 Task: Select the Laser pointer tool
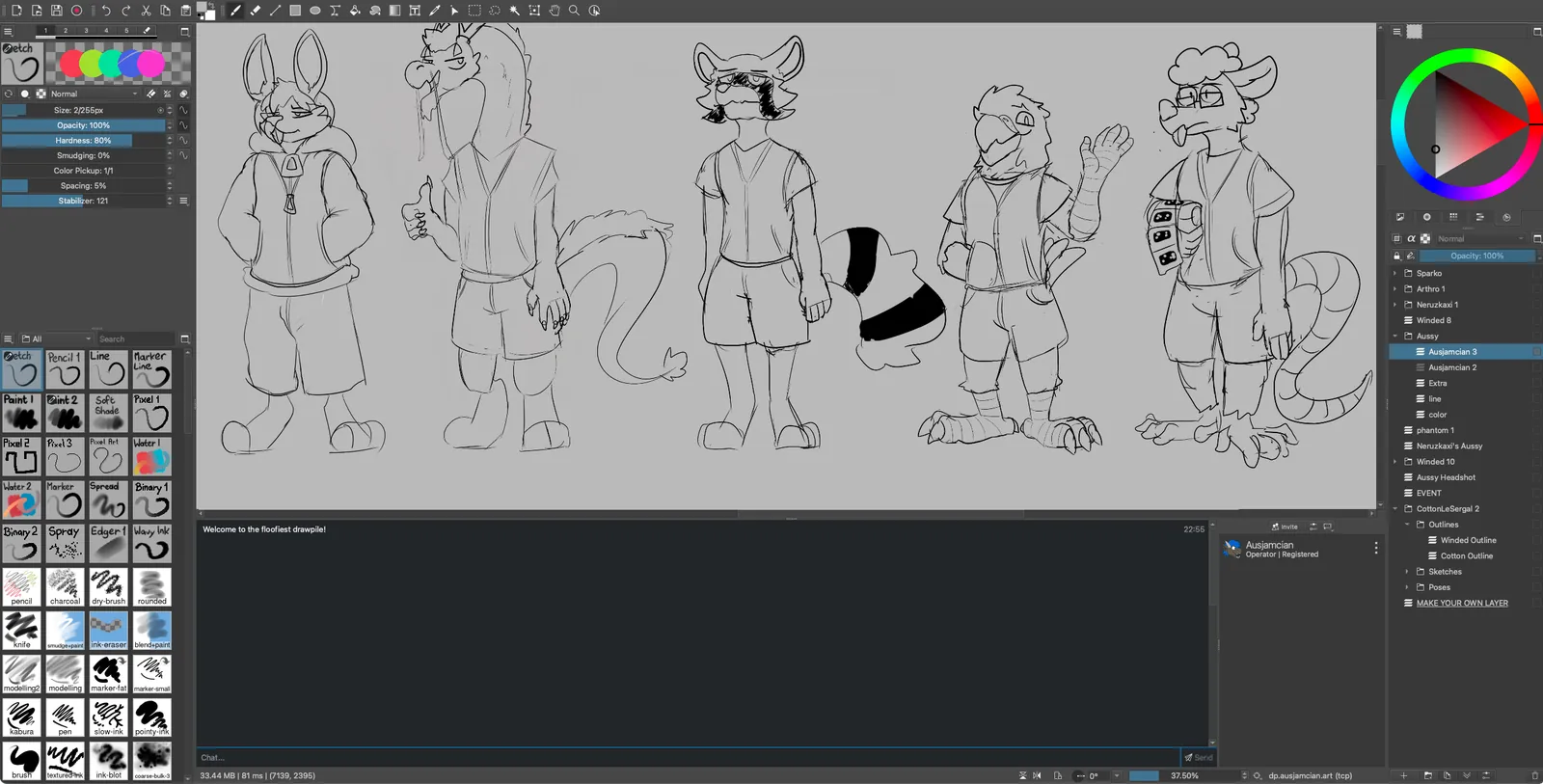[454, 11]
